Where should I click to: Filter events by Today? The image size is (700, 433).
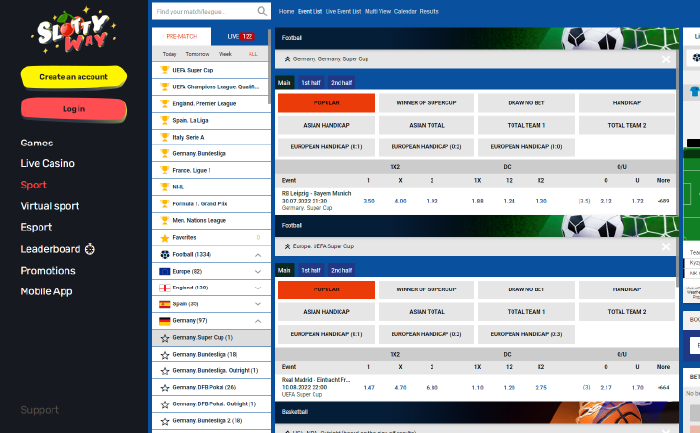pyautogui.click(x=169, y=54)
